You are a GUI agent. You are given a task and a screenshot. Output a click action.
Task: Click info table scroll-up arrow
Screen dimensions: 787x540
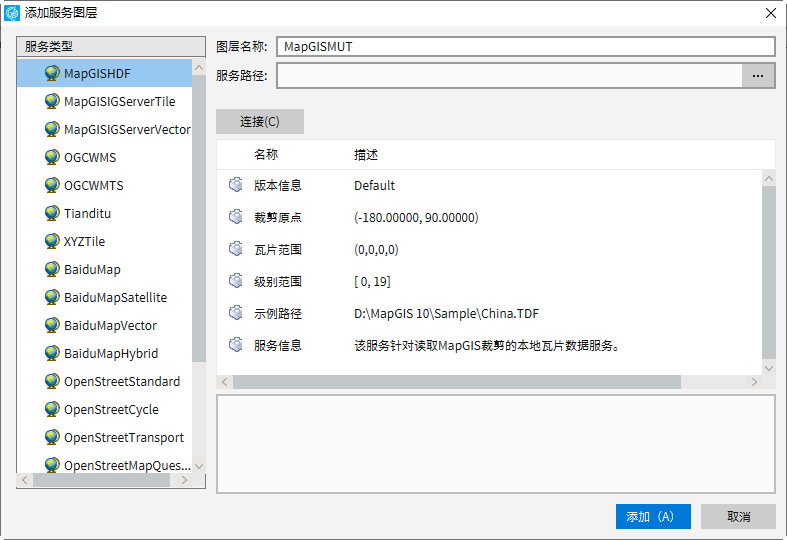[x=768, y=178]
